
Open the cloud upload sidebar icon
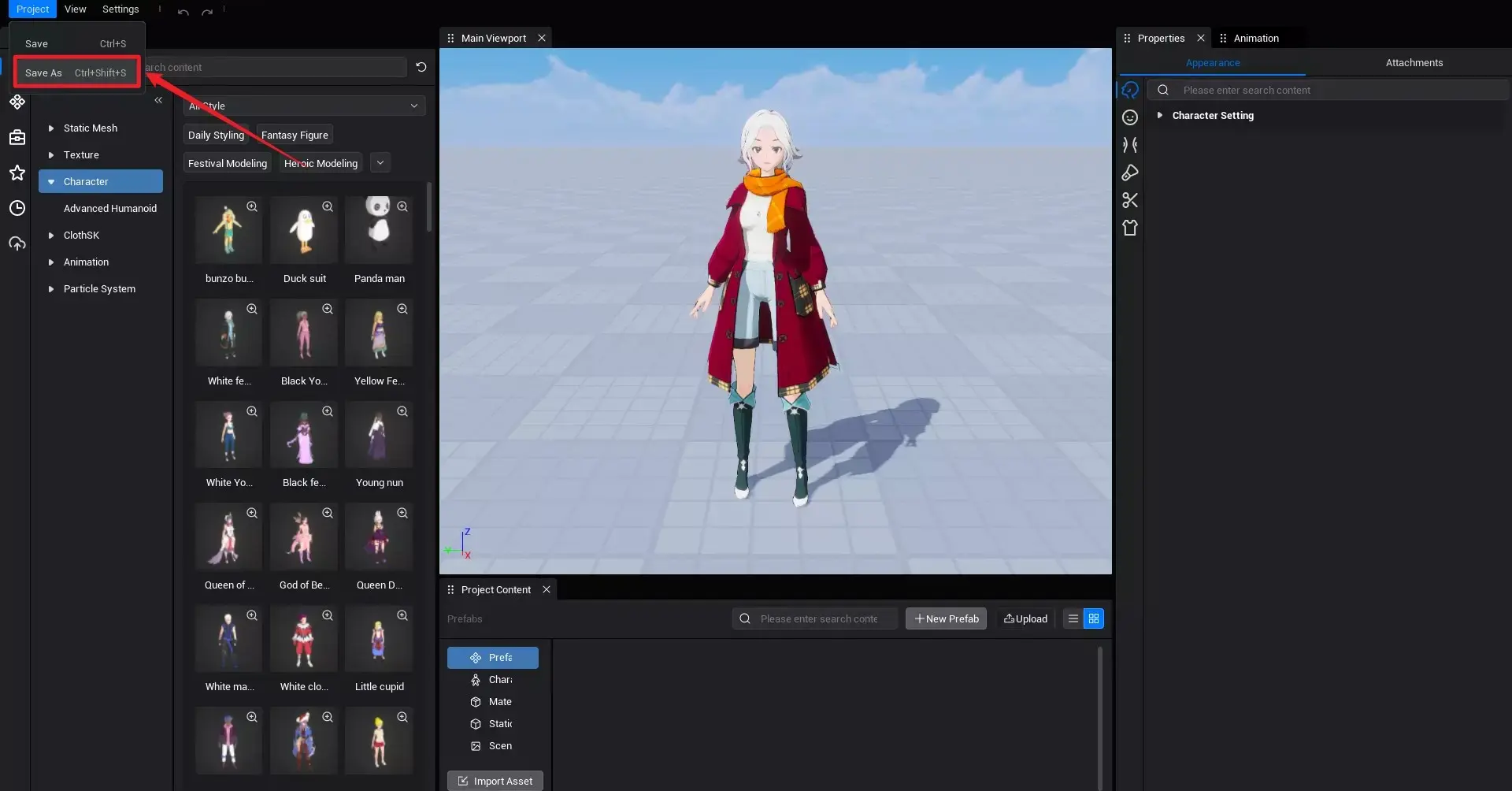(x=17, y=243)
